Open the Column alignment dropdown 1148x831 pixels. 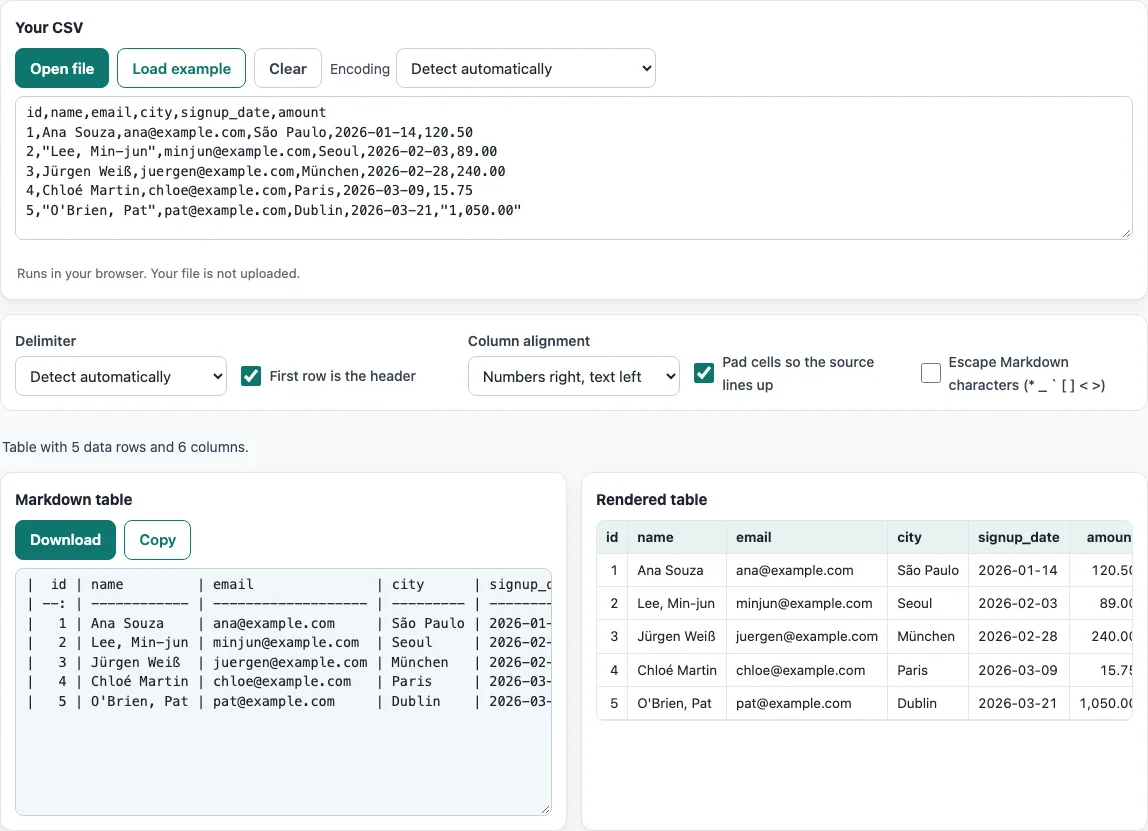coord(574,376)
